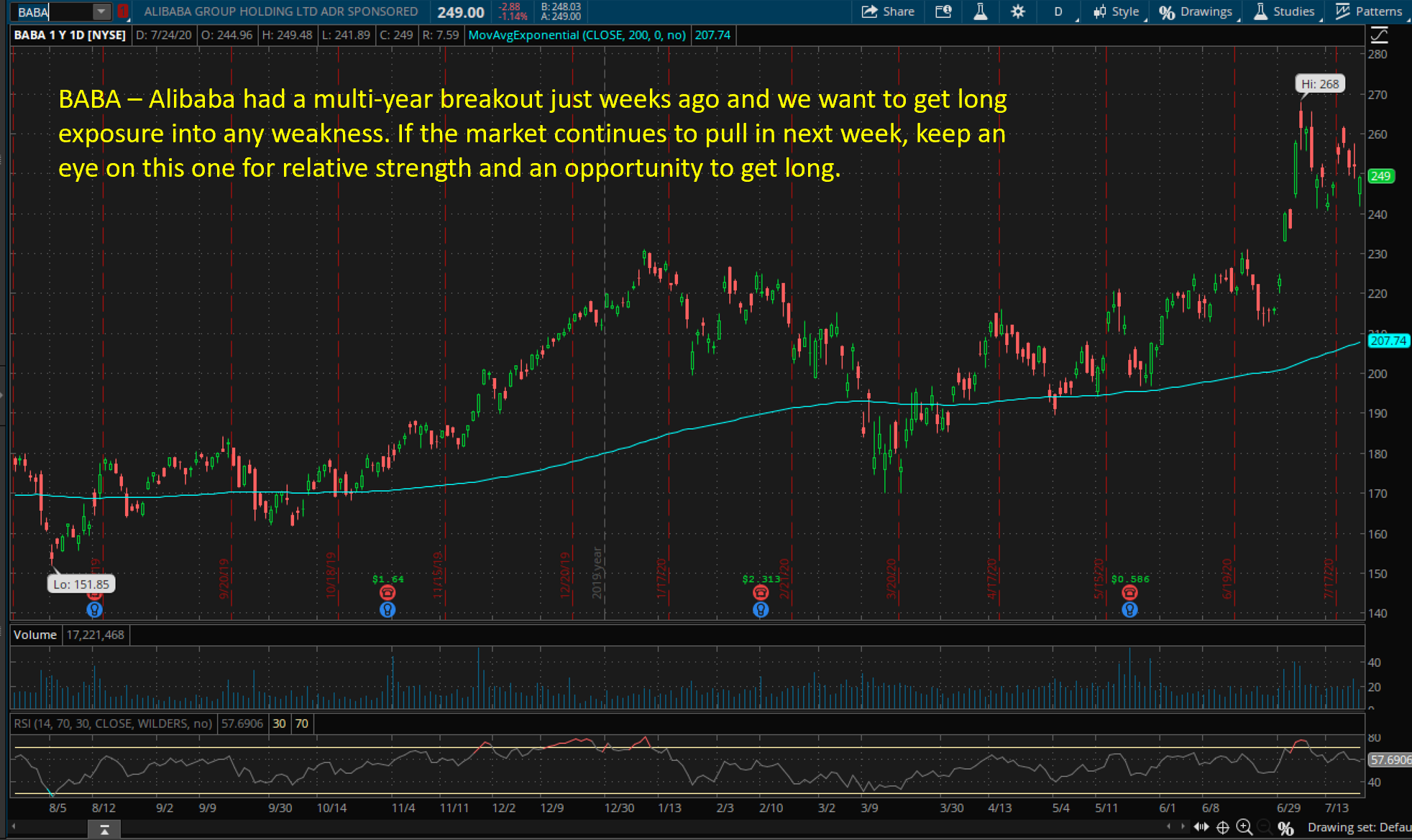Click the 'Hi: 268' price bubble

(1320, 84)
